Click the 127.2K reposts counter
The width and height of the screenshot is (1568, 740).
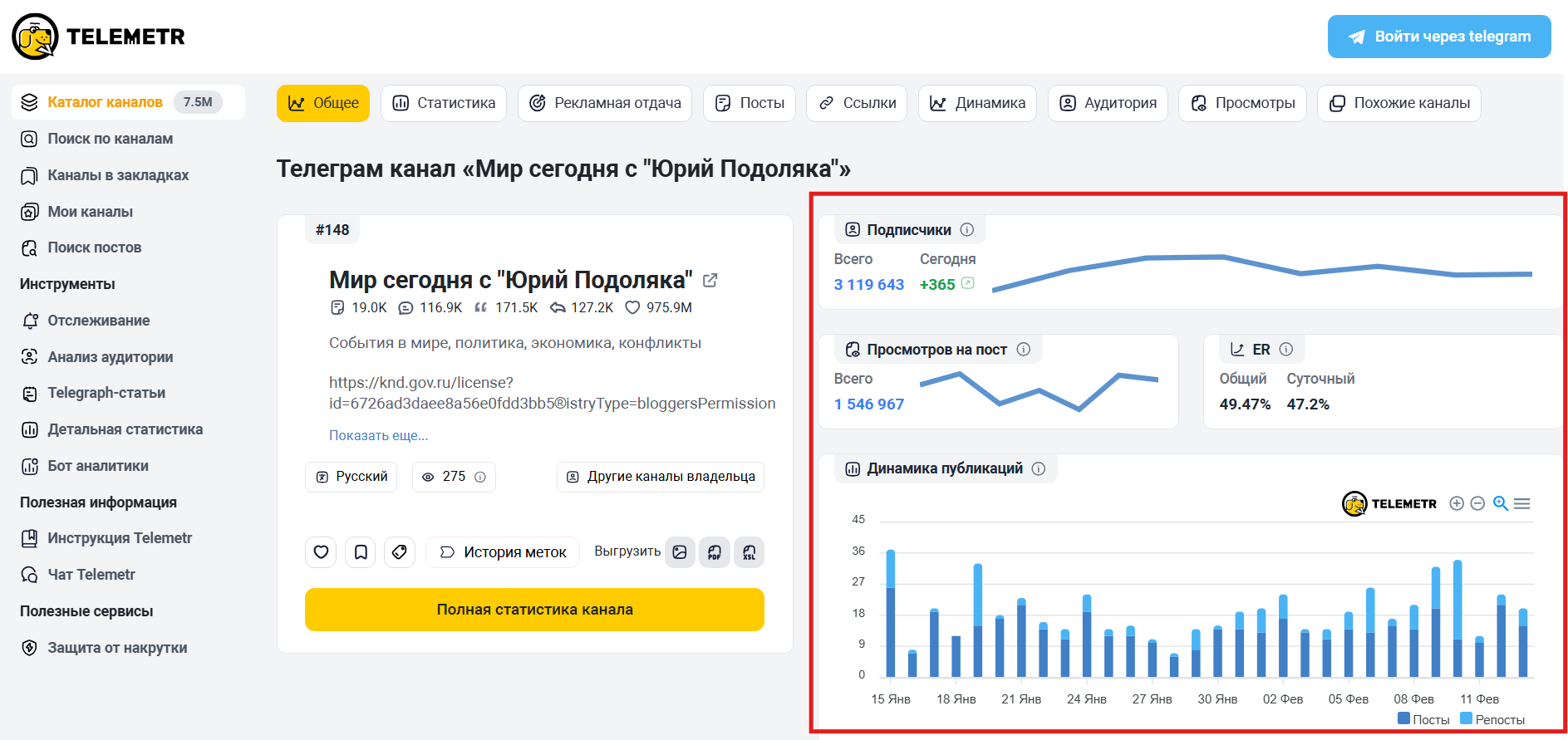tap(582, 307)
